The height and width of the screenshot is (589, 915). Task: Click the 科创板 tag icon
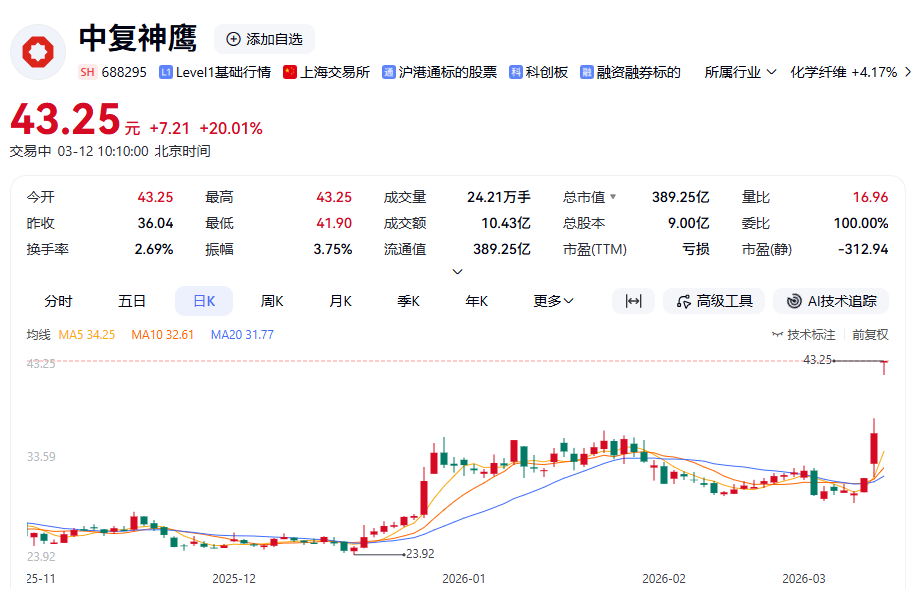pyautogui.click(x=516, y=72)
